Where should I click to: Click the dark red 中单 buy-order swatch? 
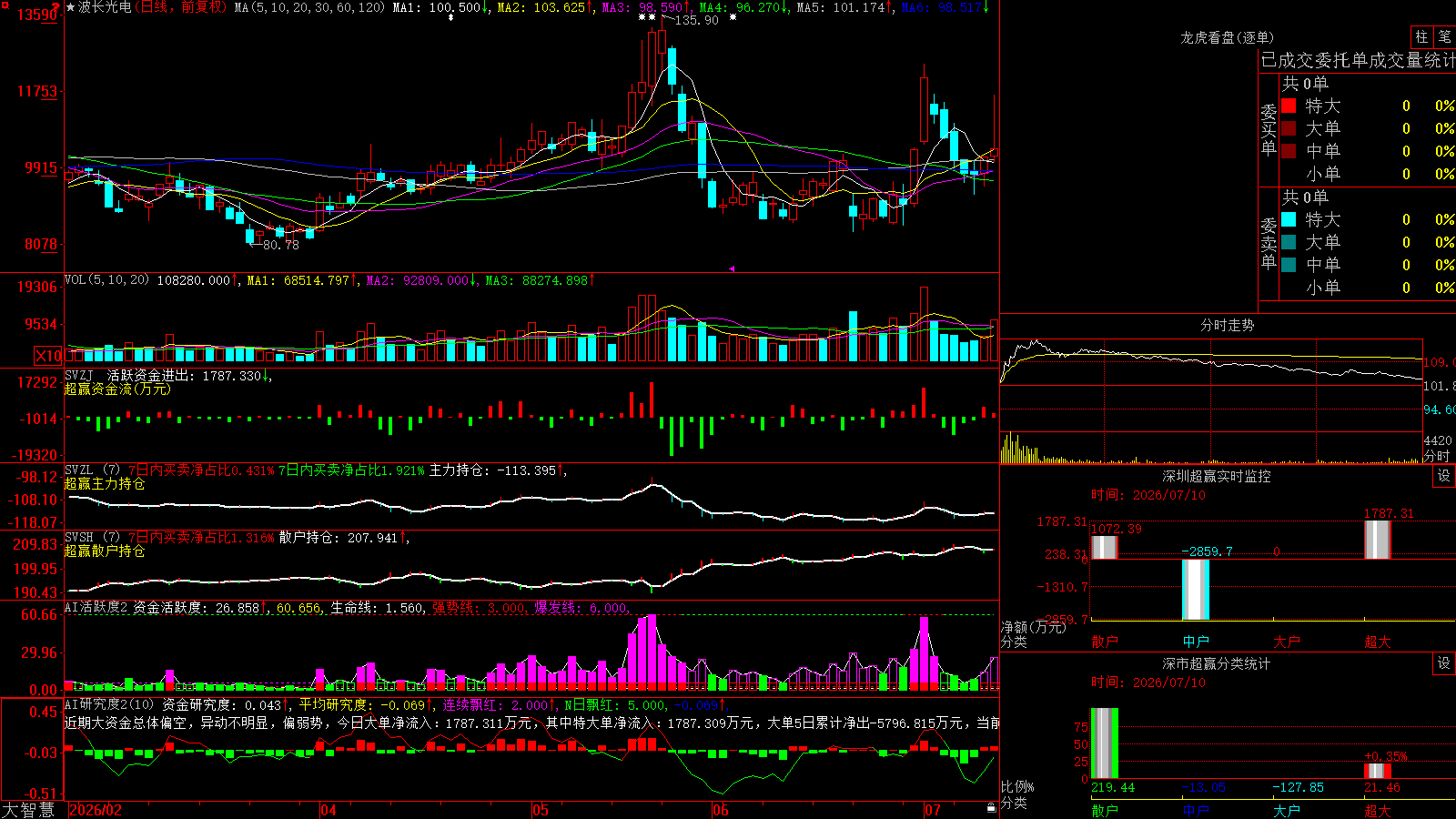pos(1289,151)
